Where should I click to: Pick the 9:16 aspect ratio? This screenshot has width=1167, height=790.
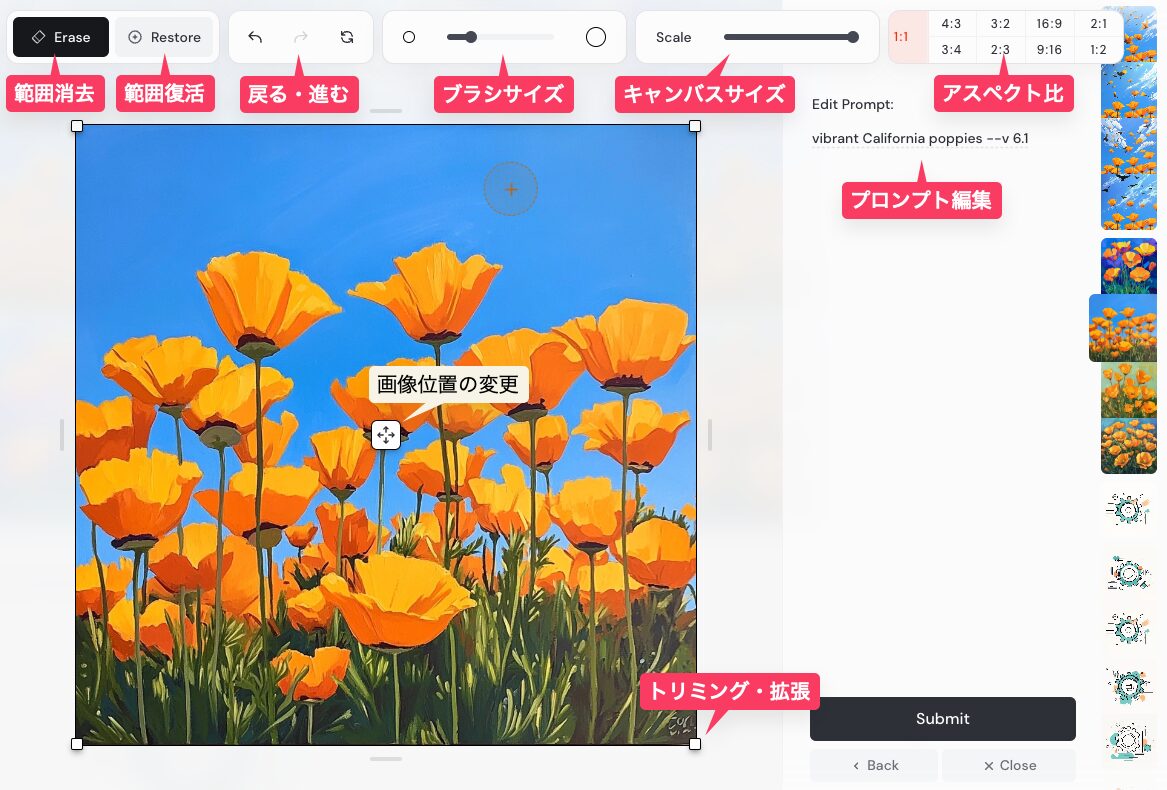[x=1049, y=50]
